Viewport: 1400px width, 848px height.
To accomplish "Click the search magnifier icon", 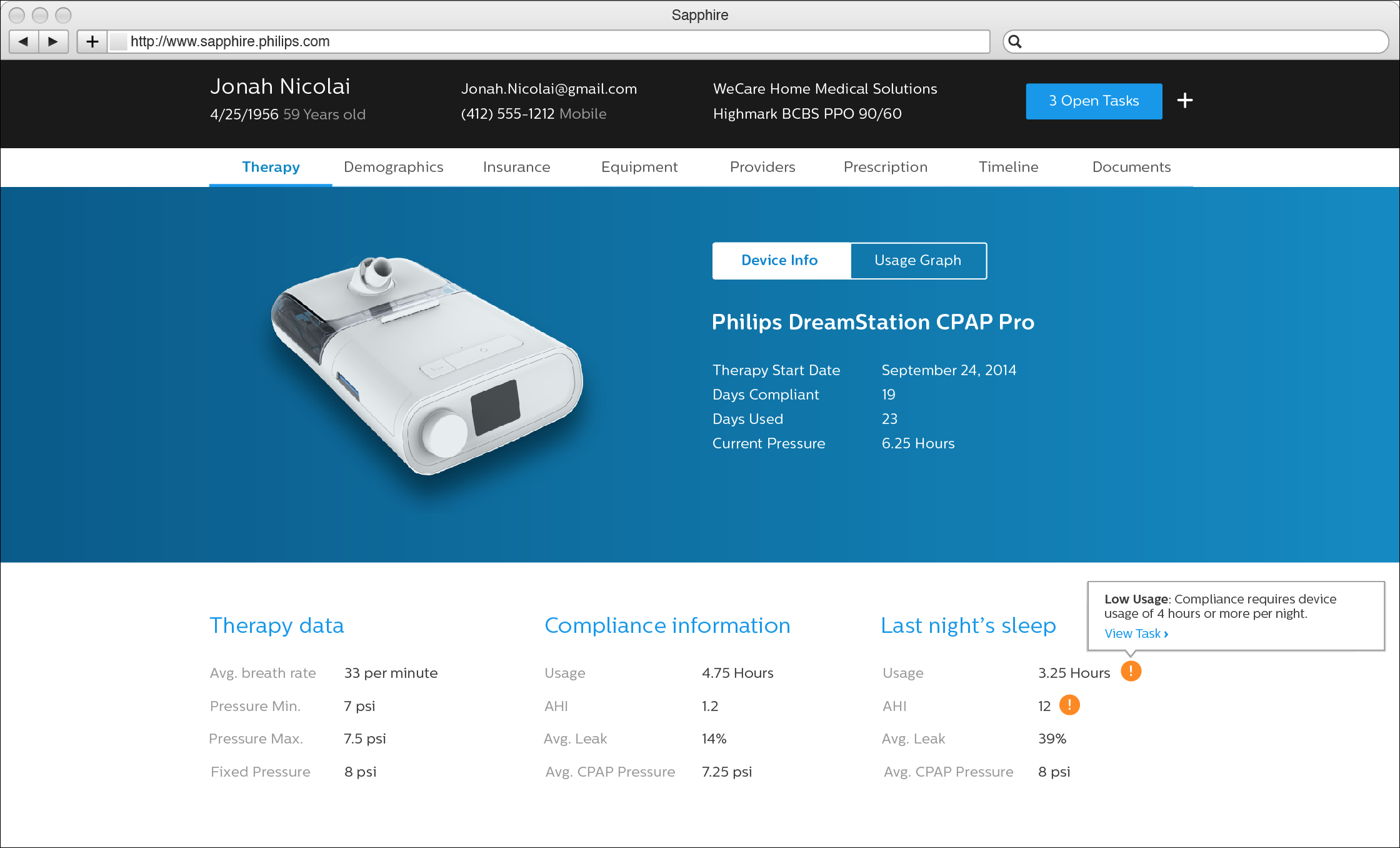I will click(x=1016, y=41).
